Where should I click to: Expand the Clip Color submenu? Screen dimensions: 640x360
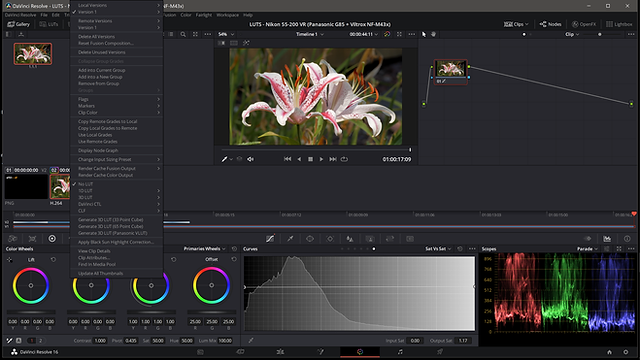pos(116,113)
